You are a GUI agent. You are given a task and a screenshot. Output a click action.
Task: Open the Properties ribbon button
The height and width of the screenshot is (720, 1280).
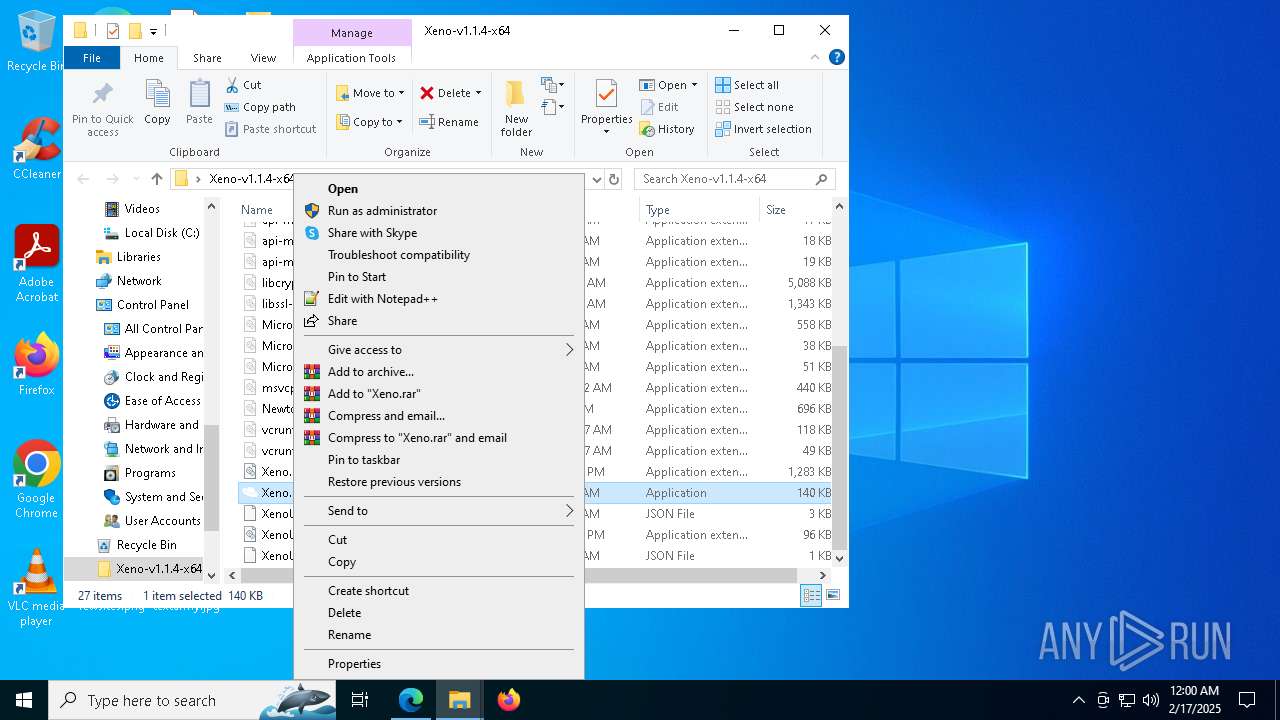point(606,108)
